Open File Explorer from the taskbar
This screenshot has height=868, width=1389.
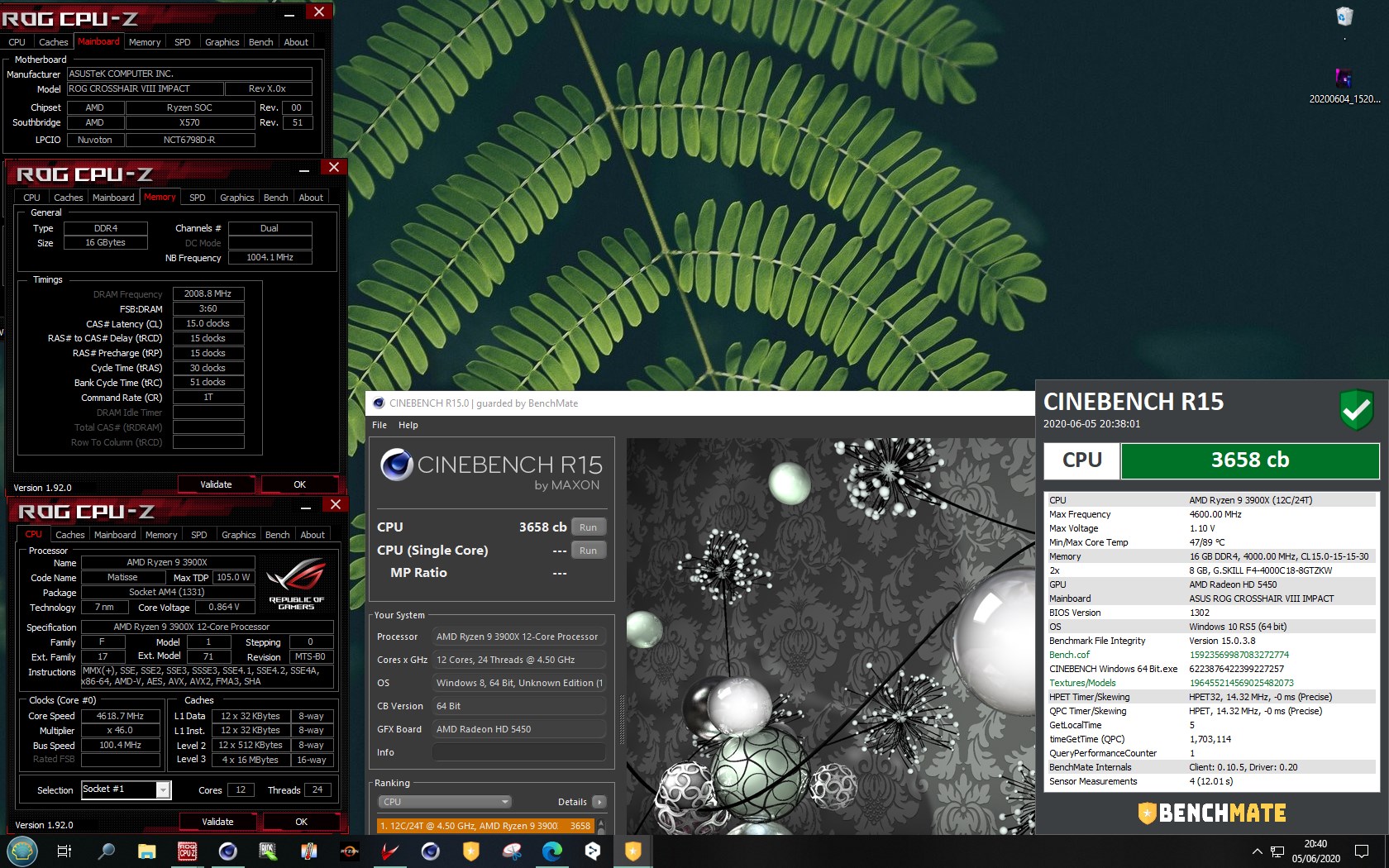(x=146, y=851)
